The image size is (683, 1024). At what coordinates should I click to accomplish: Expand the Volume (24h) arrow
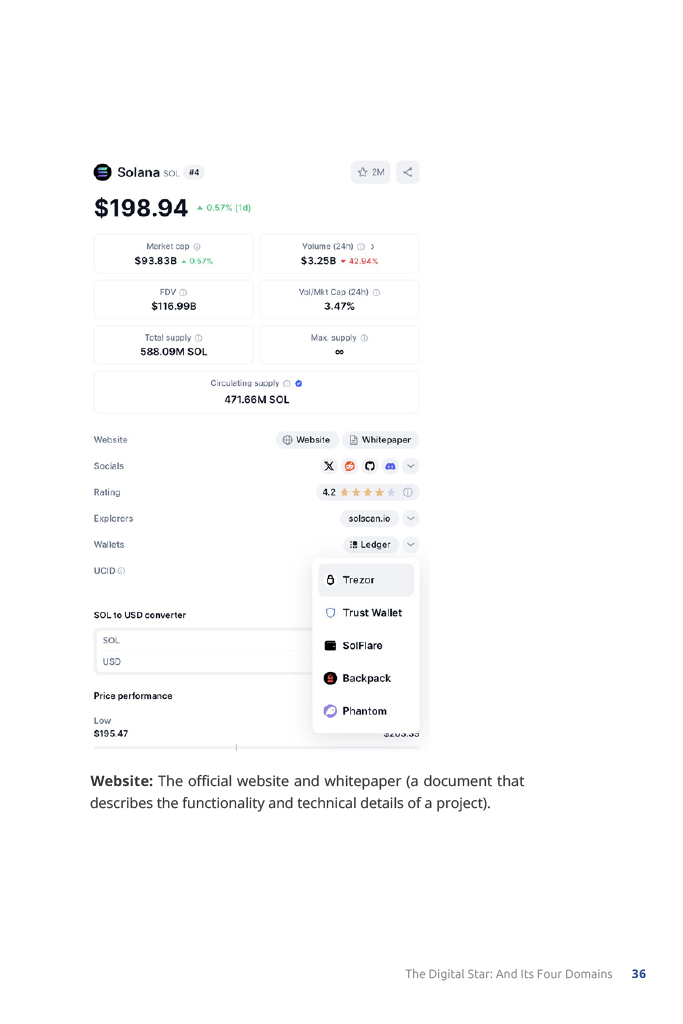pyautogui.click(x=373, y=246)
